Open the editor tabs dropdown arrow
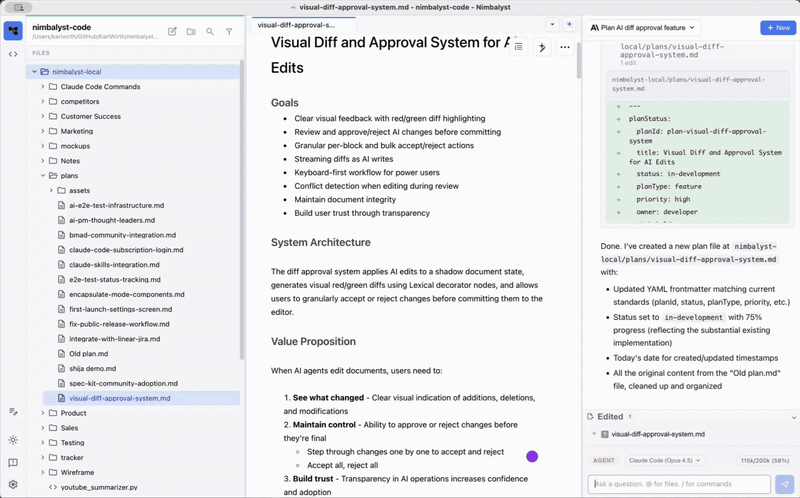Viewport: 800px width, 498px height. 552,24
